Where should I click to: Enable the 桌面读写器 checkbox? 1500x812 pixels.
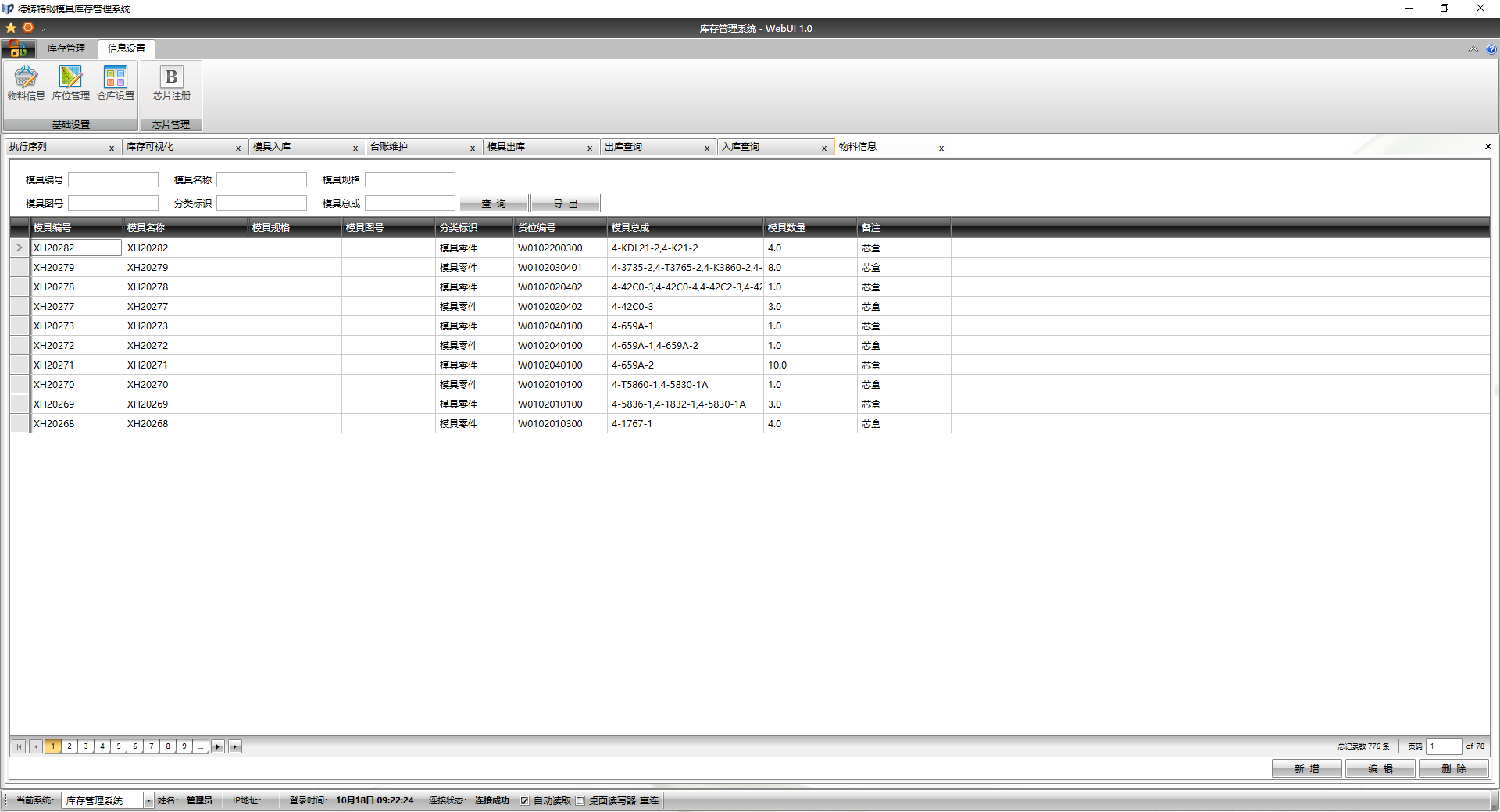[x=580, y=801]
